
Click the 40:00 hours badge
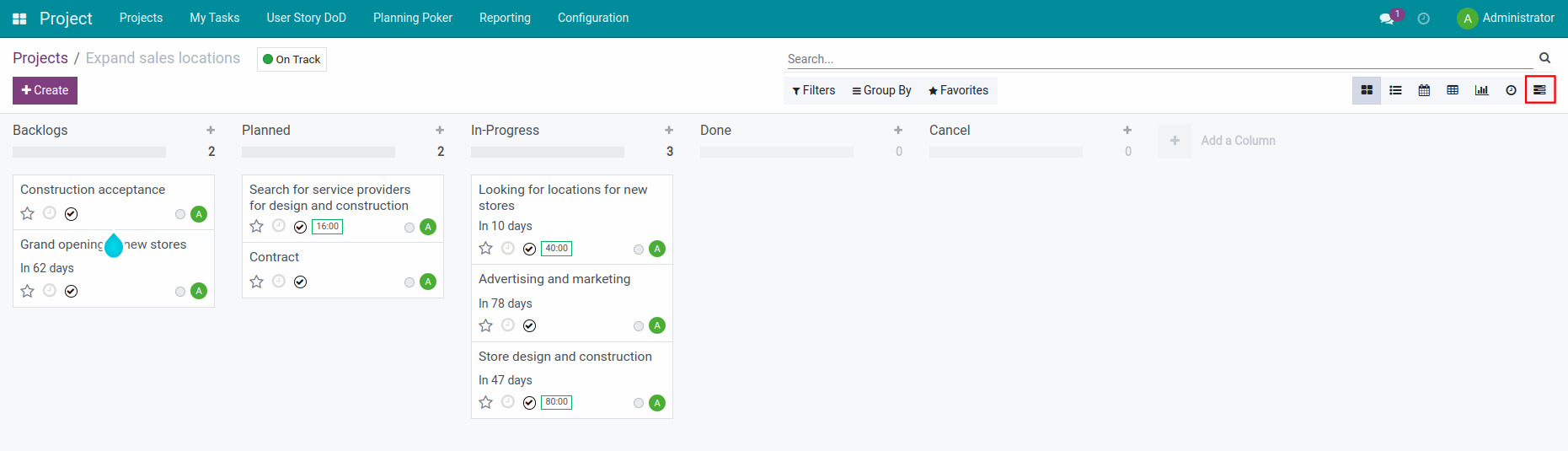pos(556,249)
